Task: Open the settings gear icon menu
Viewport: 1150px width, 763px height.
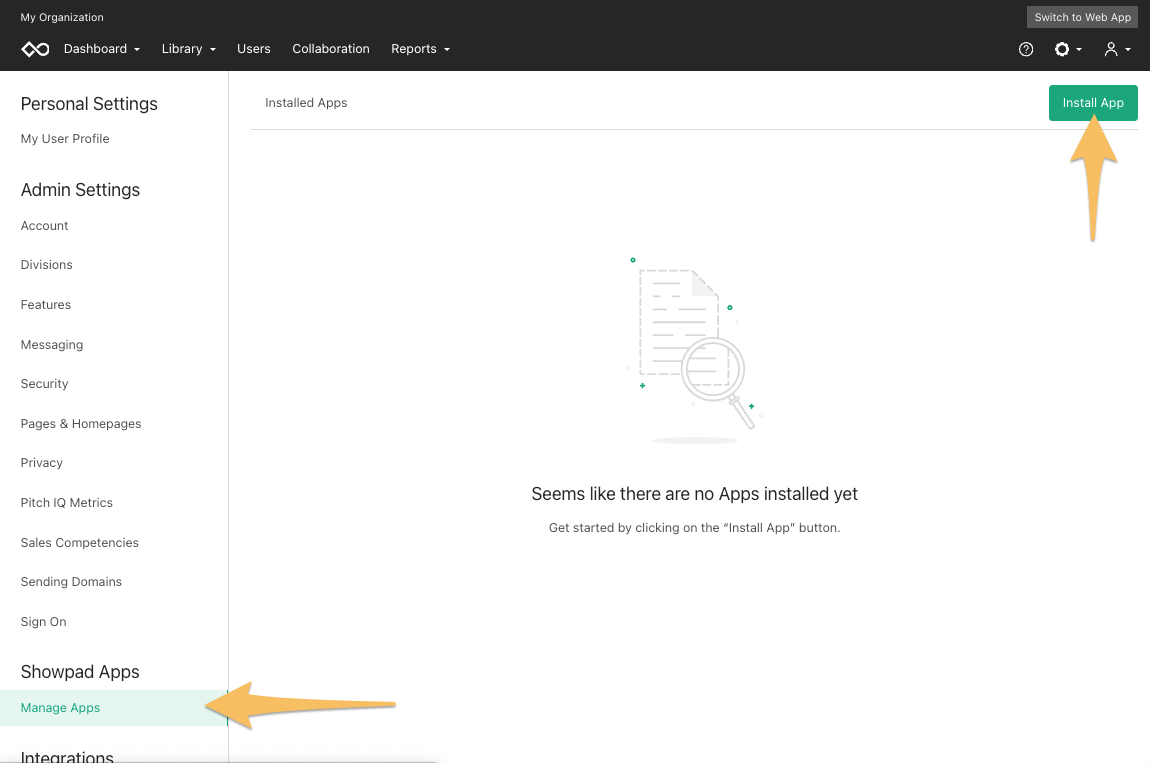Action: tap(1067, 49)
